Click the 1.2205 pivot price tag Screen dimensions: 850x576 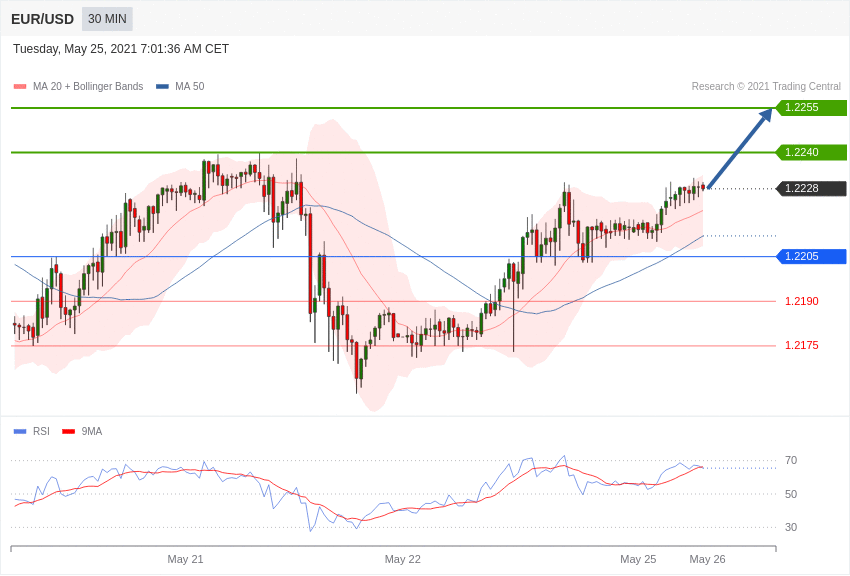812,256
